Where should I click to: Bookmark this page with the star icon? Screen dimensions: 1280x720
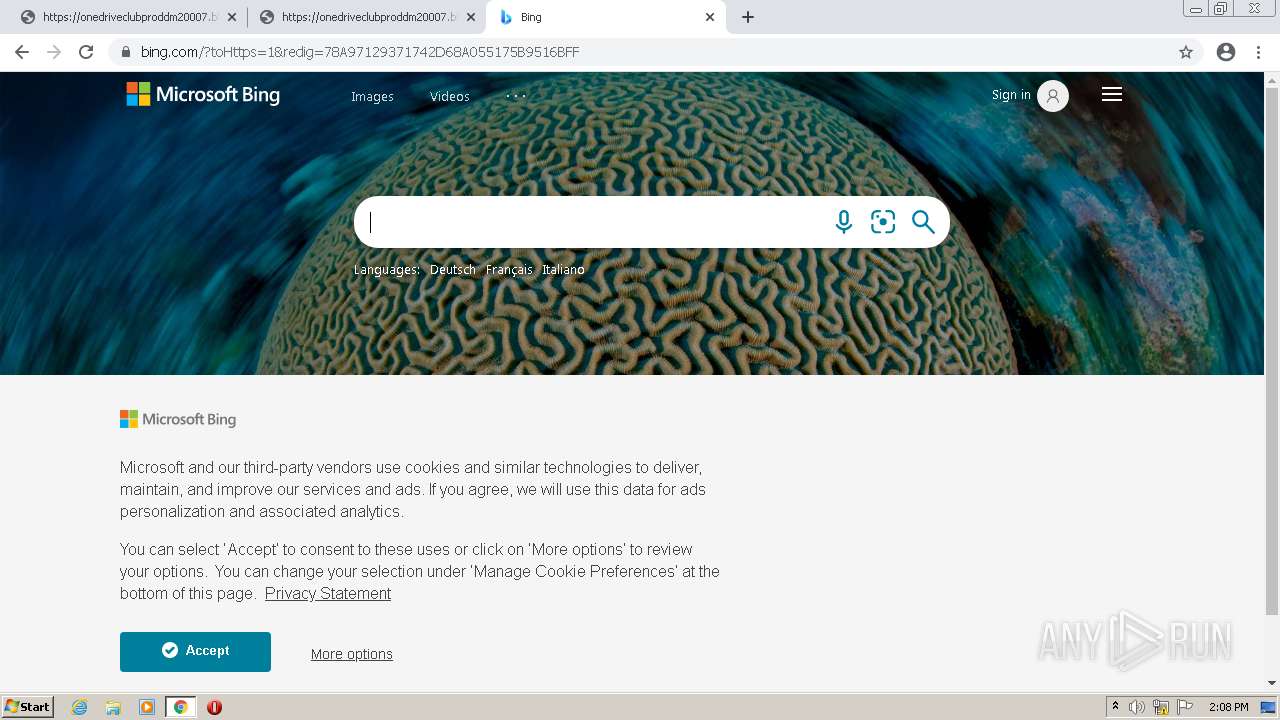(1186, 52)
